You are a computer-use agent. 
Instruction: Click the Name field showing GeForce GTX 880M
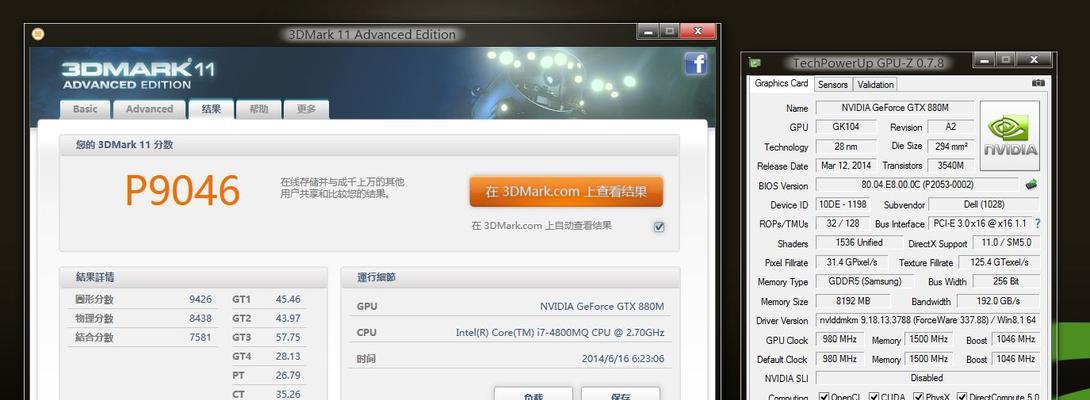click(895, 108)
